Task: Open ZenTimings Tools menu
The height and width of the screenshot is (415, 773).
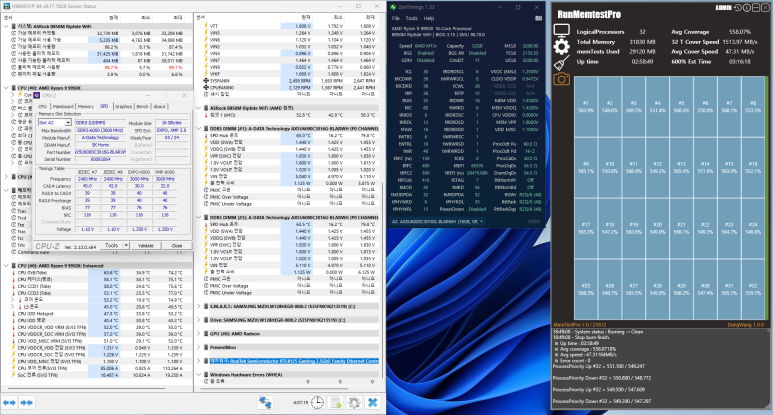Action: (411, 18)
